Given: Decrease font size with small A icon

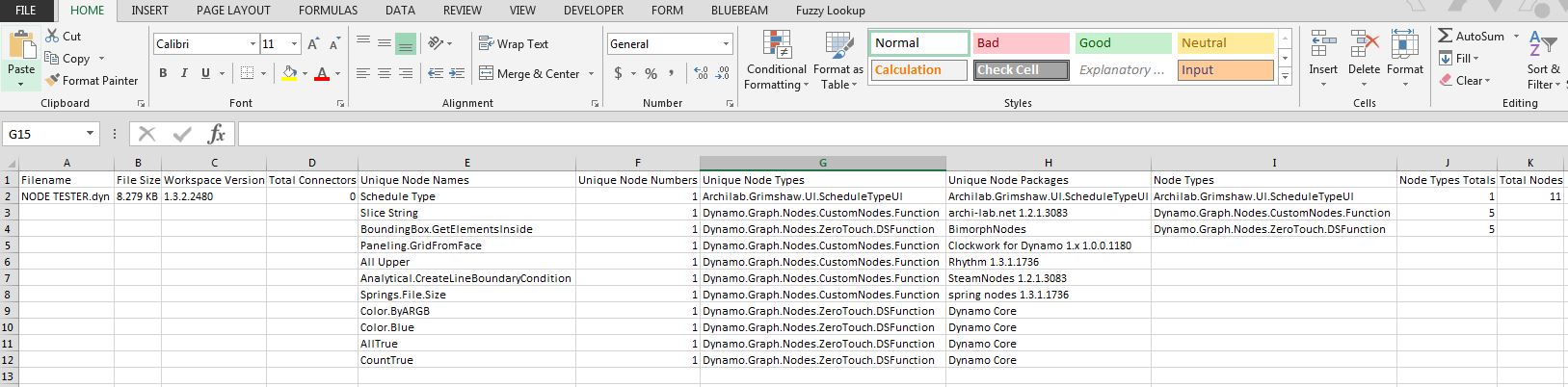Looking at the screenshot, I should point(334,44).
